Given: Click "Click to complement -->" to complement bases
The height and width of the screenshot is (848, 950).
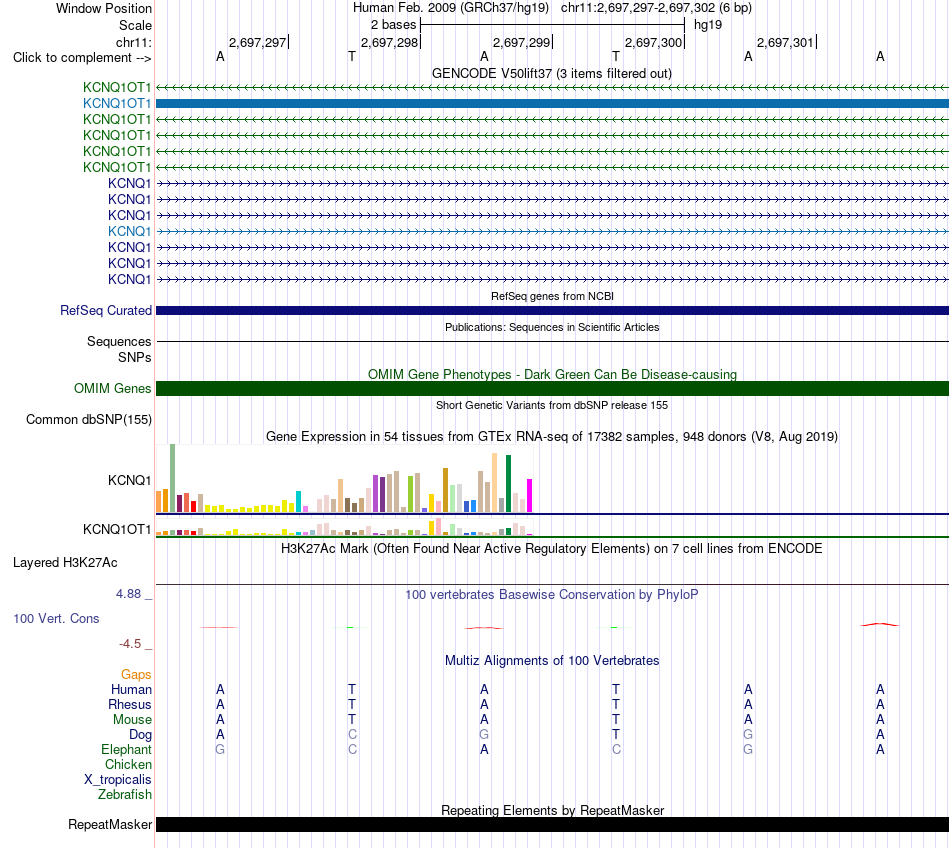Looking at the screenshot, I should point(82,58).
